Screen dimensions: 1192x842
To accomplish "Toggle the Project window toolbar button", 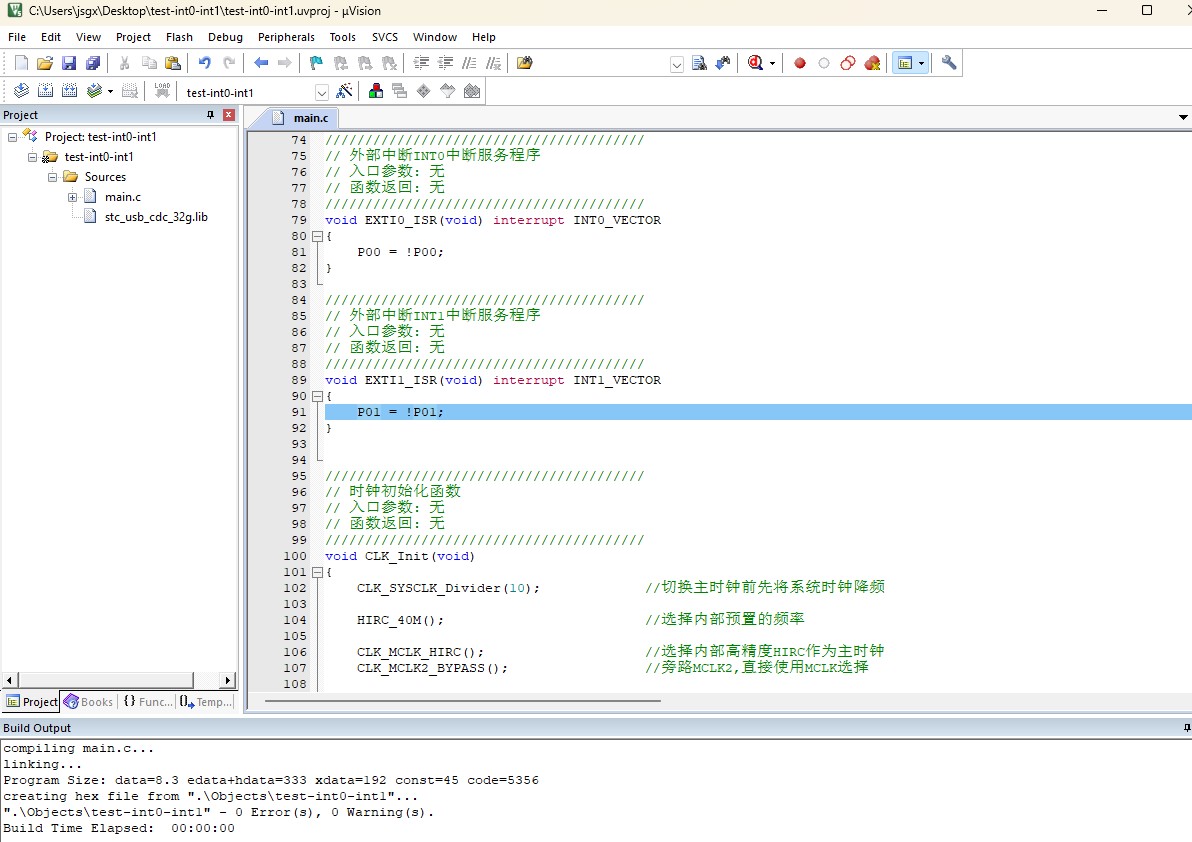I will 905,63.
